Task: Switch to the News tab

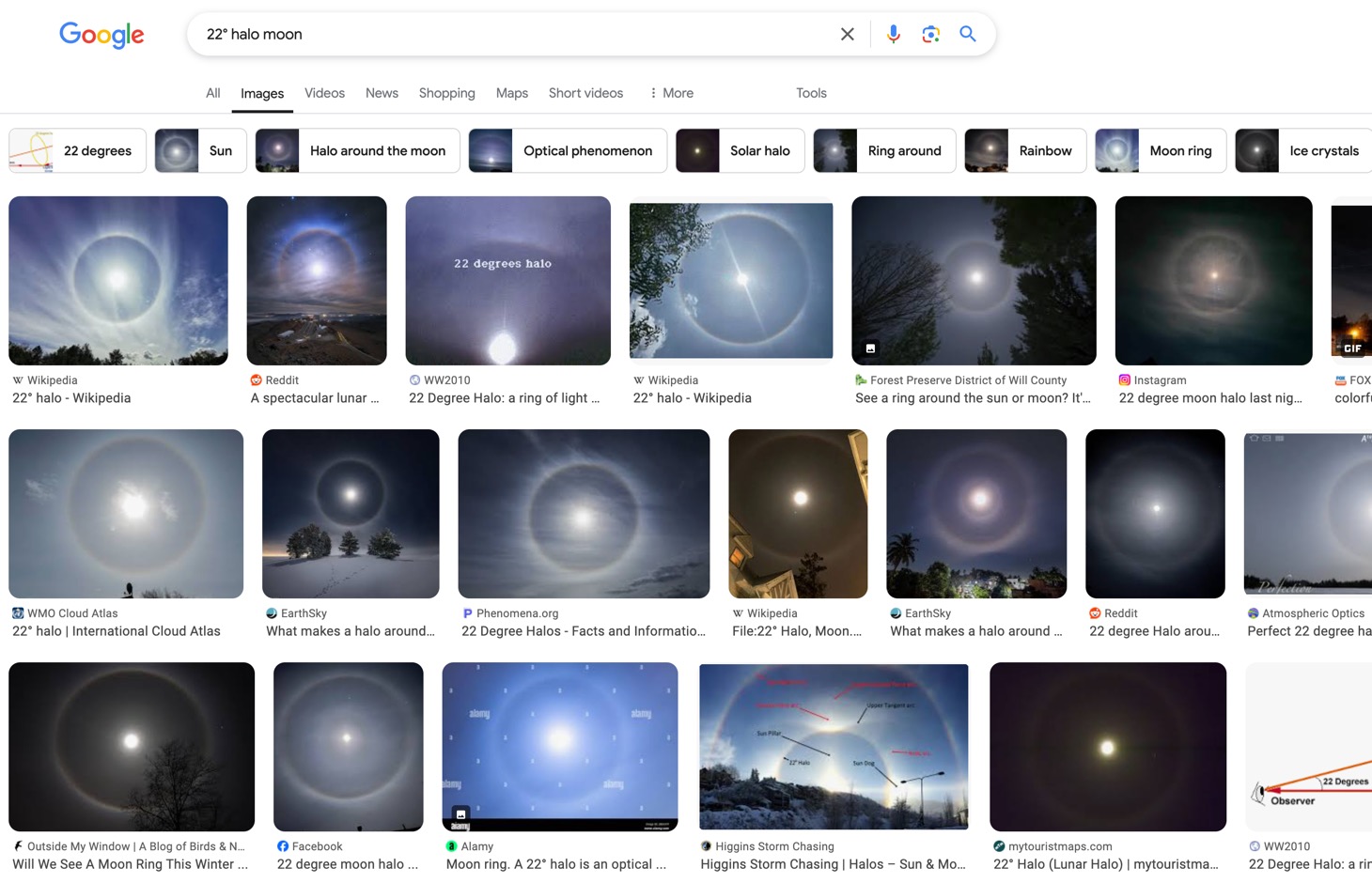Action: 382,93
